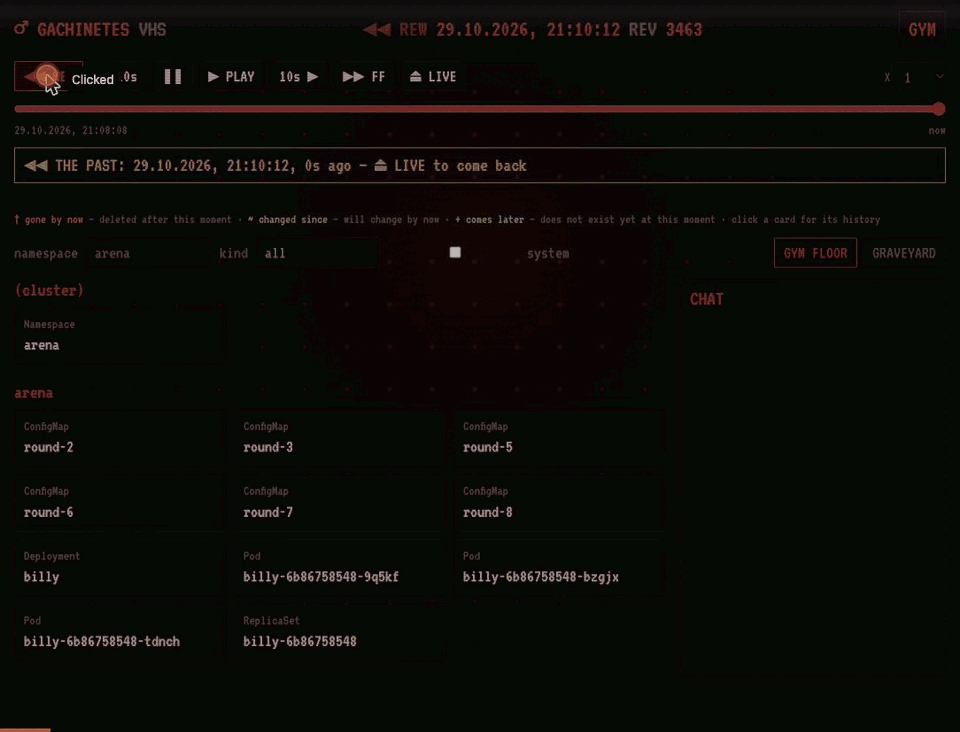Click the timeline start date 21:08:08 label
960x732 pixels.
[x=71, y=130]
